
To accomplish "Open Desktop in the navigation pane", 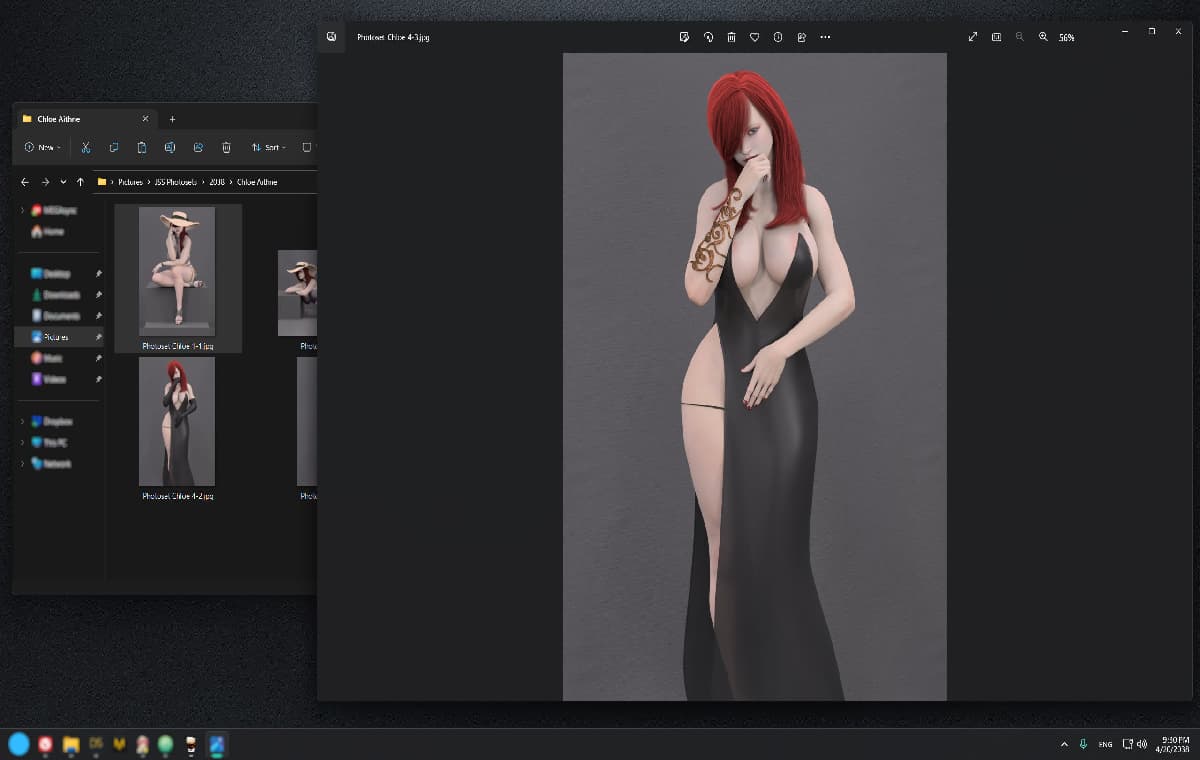I will click(57, 273).
